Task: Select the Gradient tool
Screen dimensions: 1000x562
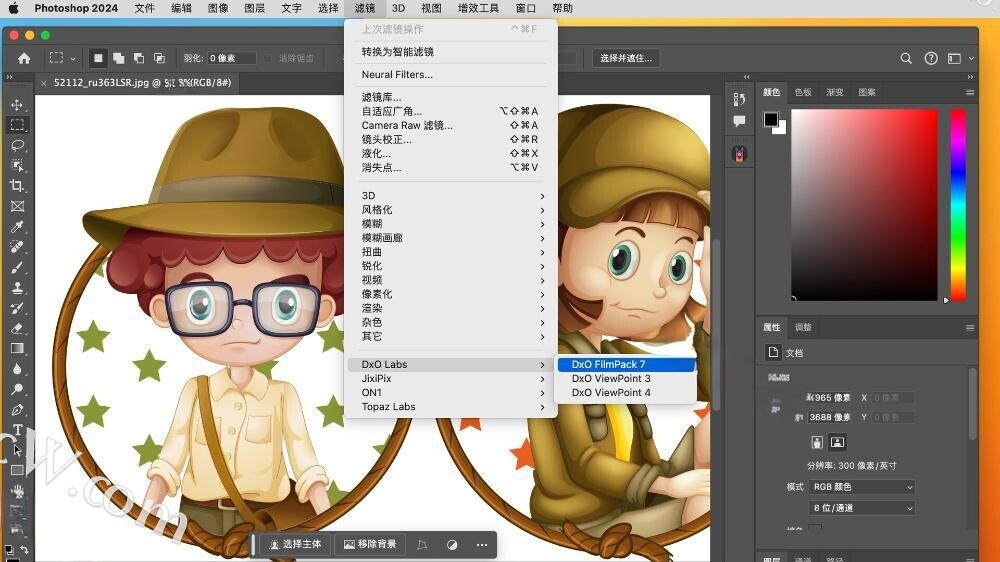Action: point(17,348)
